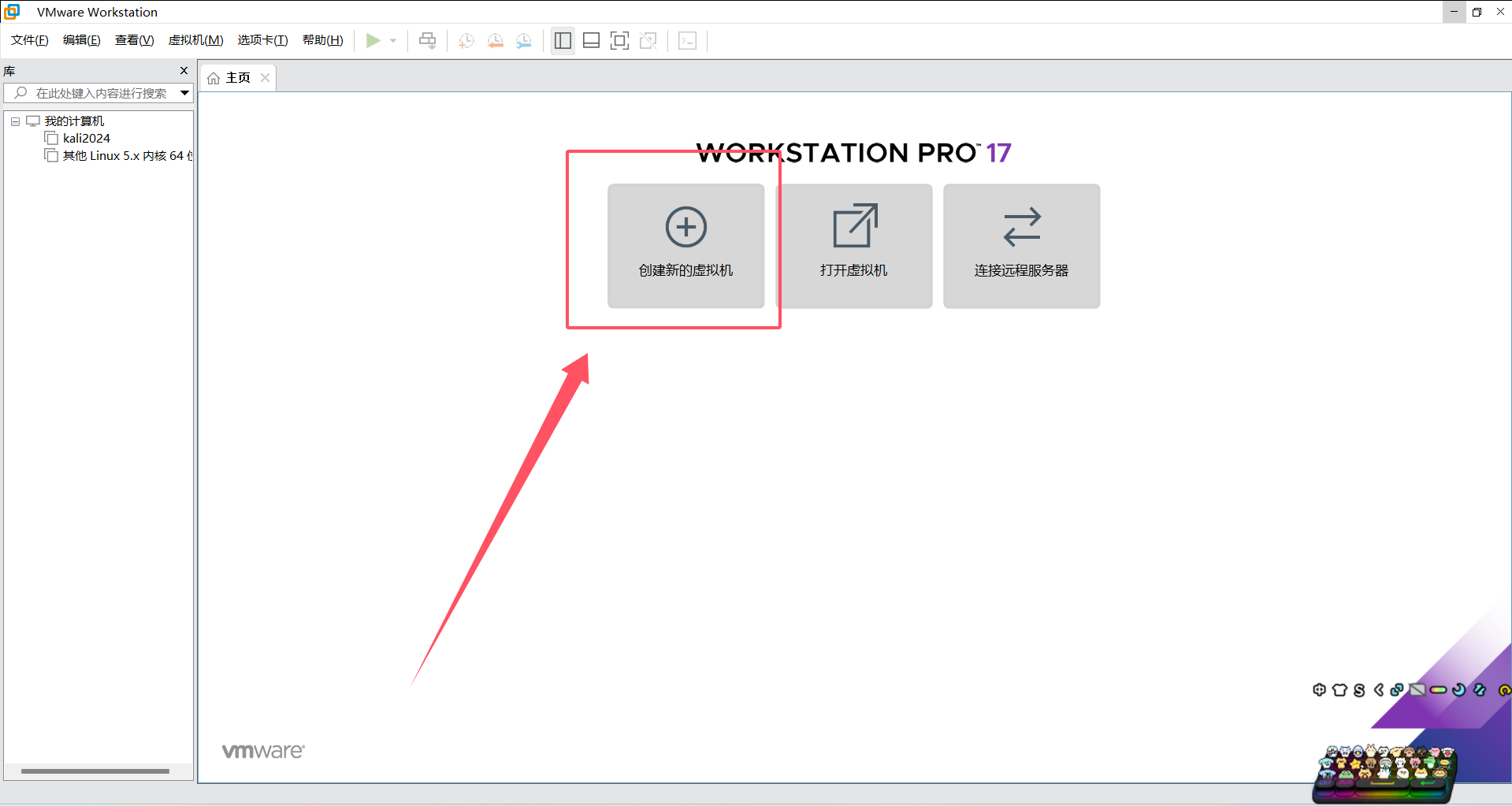Select the kali2024 virtual machine
The image size is (1512, 806).
point(87,138)
